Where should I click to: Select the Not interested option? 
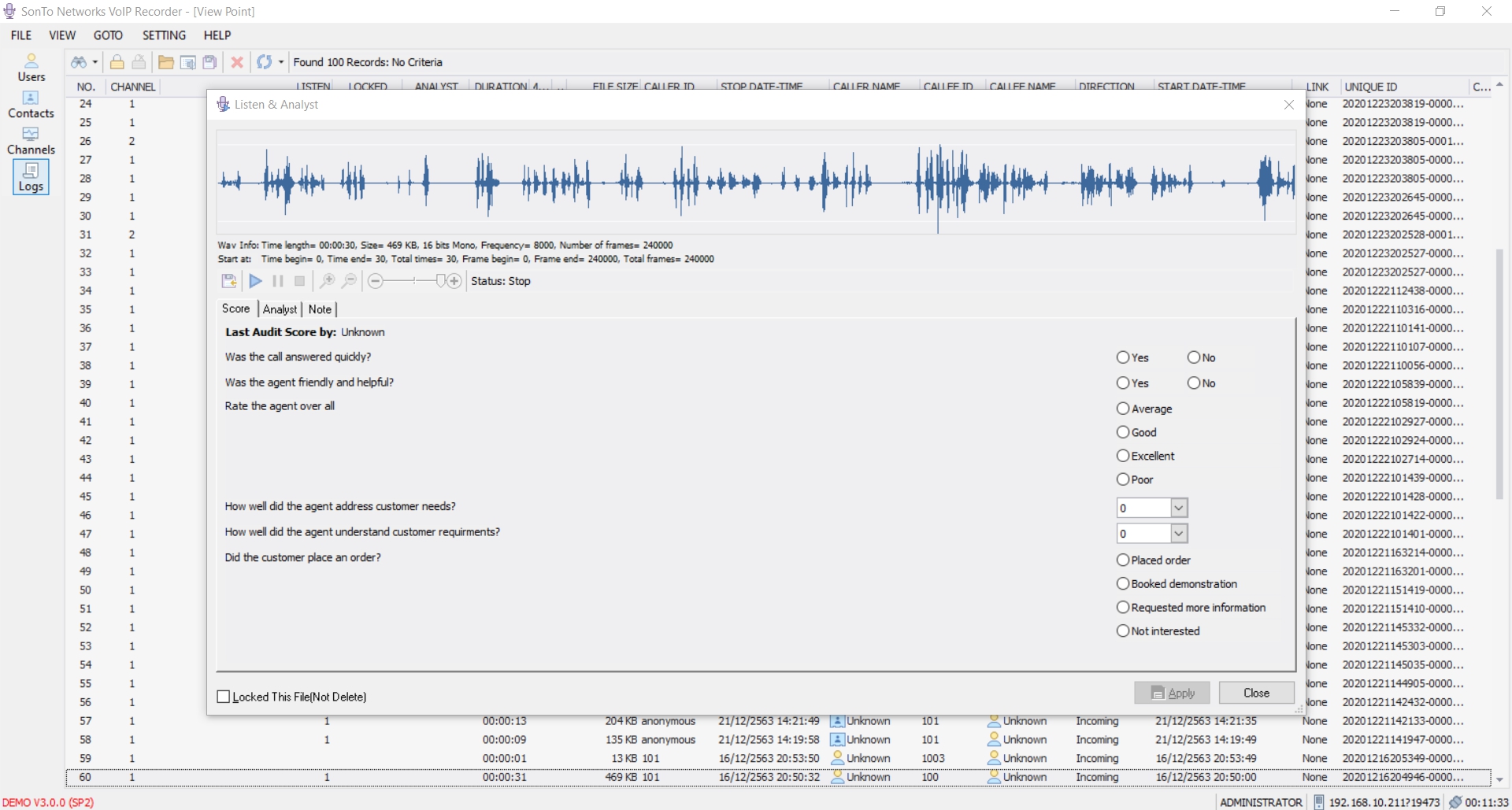[x=1123, y=631]
